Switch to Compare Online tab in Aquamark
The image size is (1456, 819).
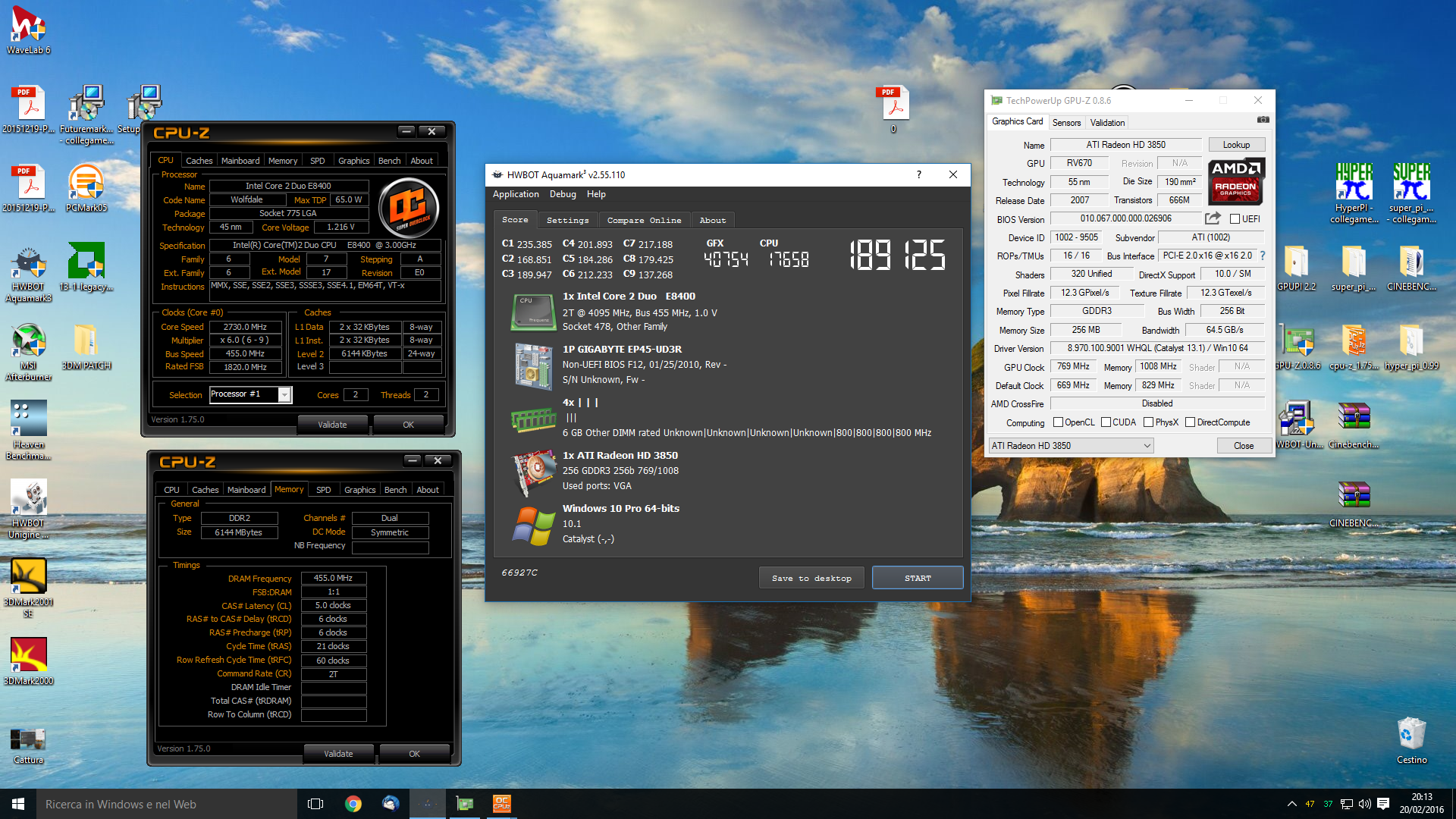(x=644, y=220)
